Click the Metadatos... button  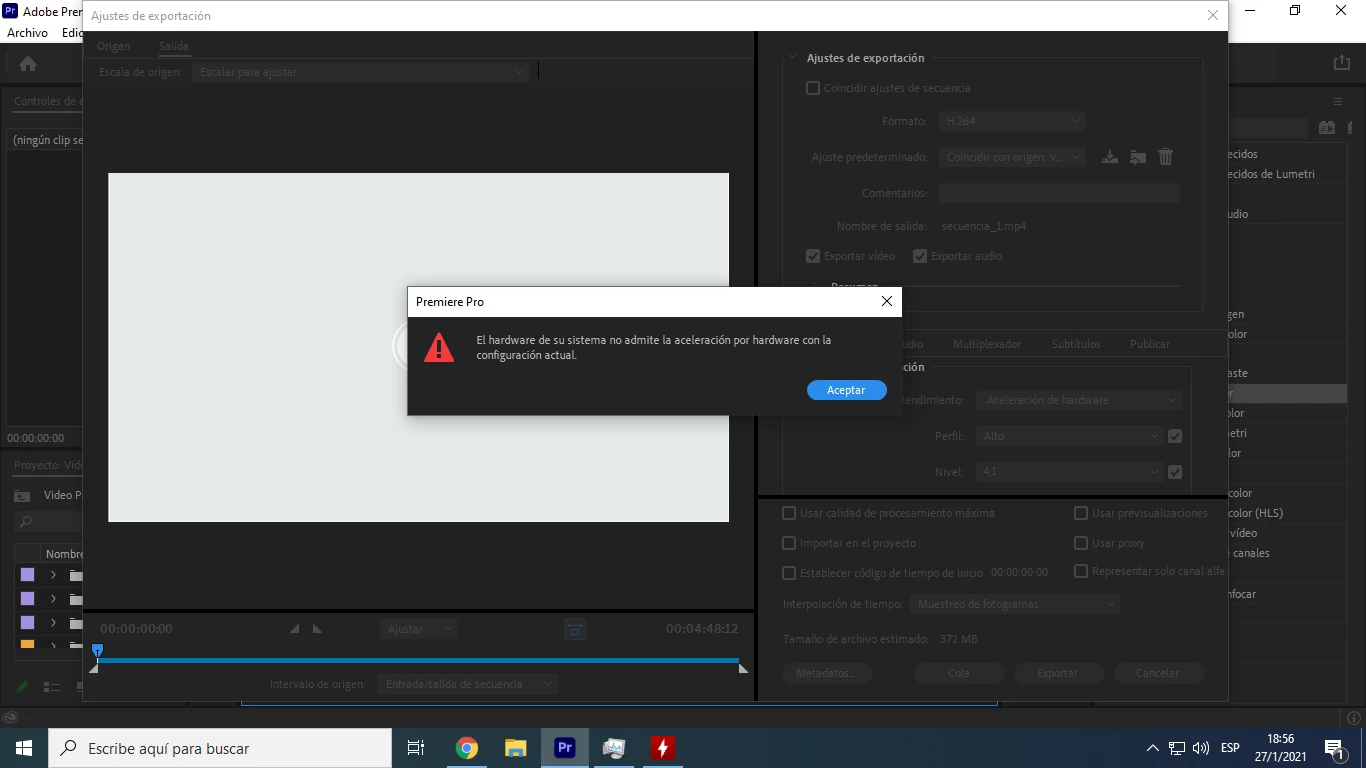pos(827,673)
